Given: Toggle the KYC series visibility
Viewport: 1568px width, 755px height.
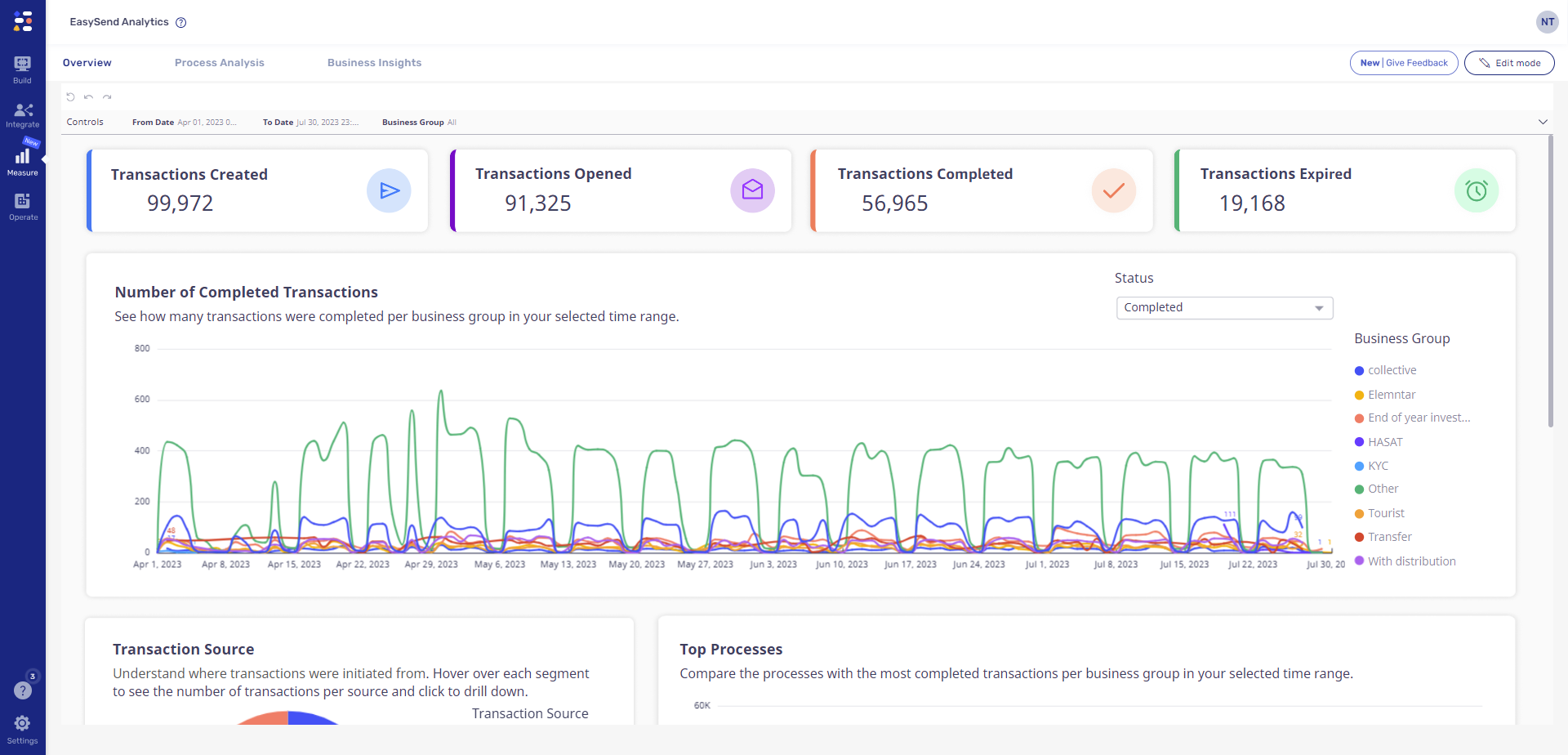Looking at the screenshot, I should click(1376, 465).
